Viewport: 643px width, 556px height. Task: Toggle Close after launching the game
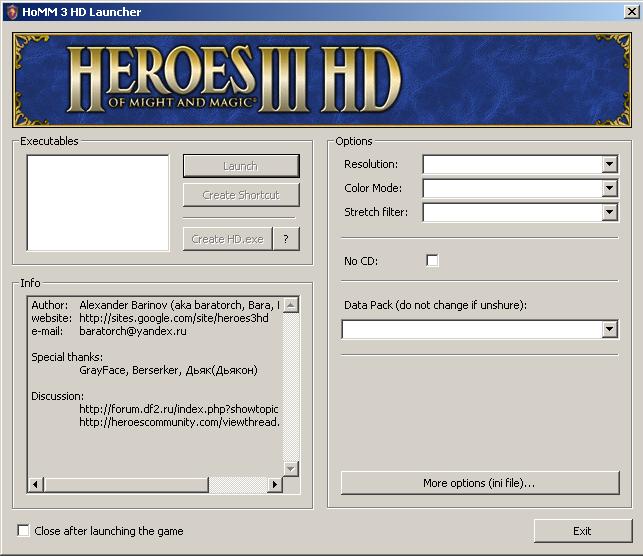point(23,530)
